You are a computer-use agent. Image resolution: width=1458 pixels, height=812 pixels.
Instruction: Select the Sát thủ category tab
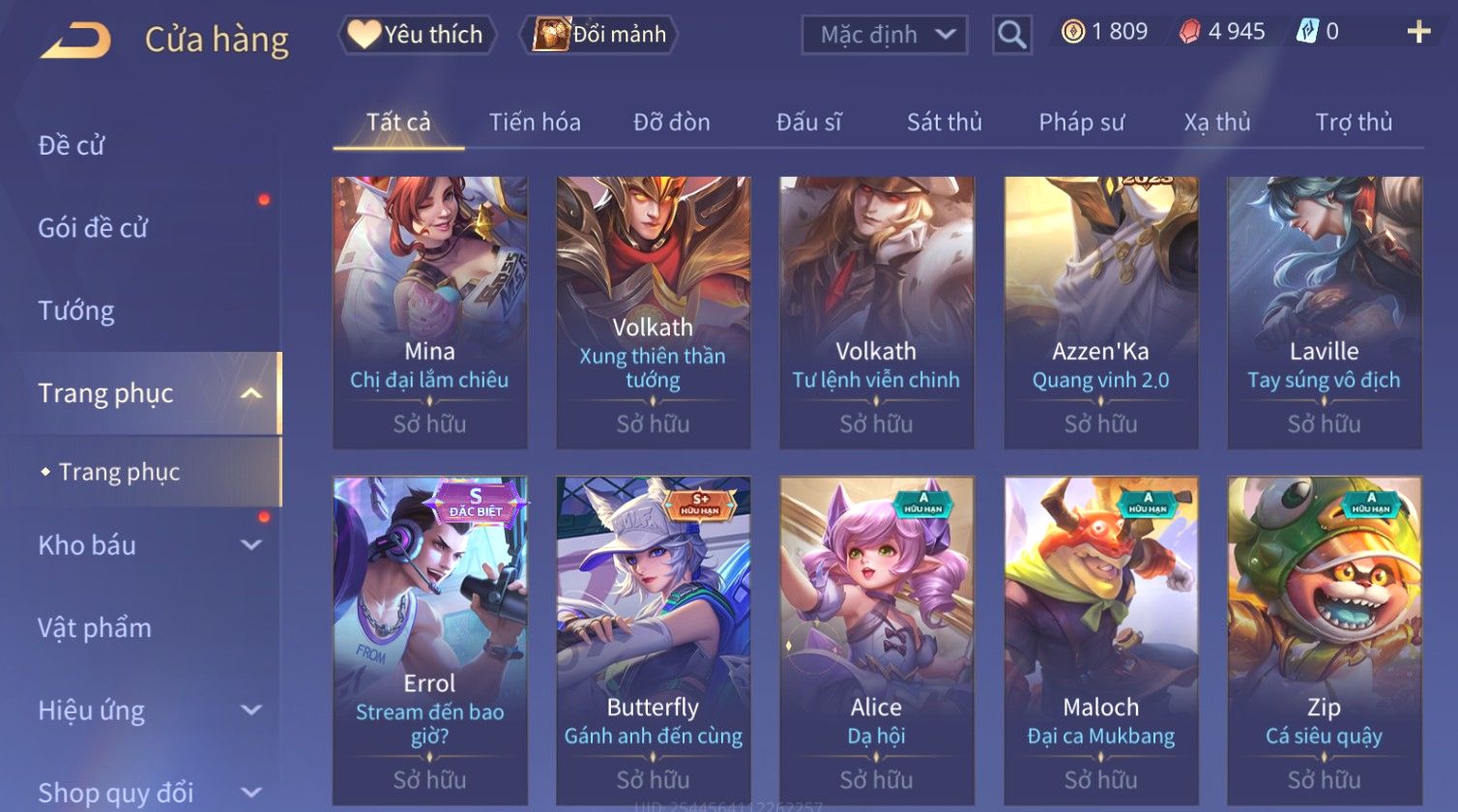[x=945, y=123]
